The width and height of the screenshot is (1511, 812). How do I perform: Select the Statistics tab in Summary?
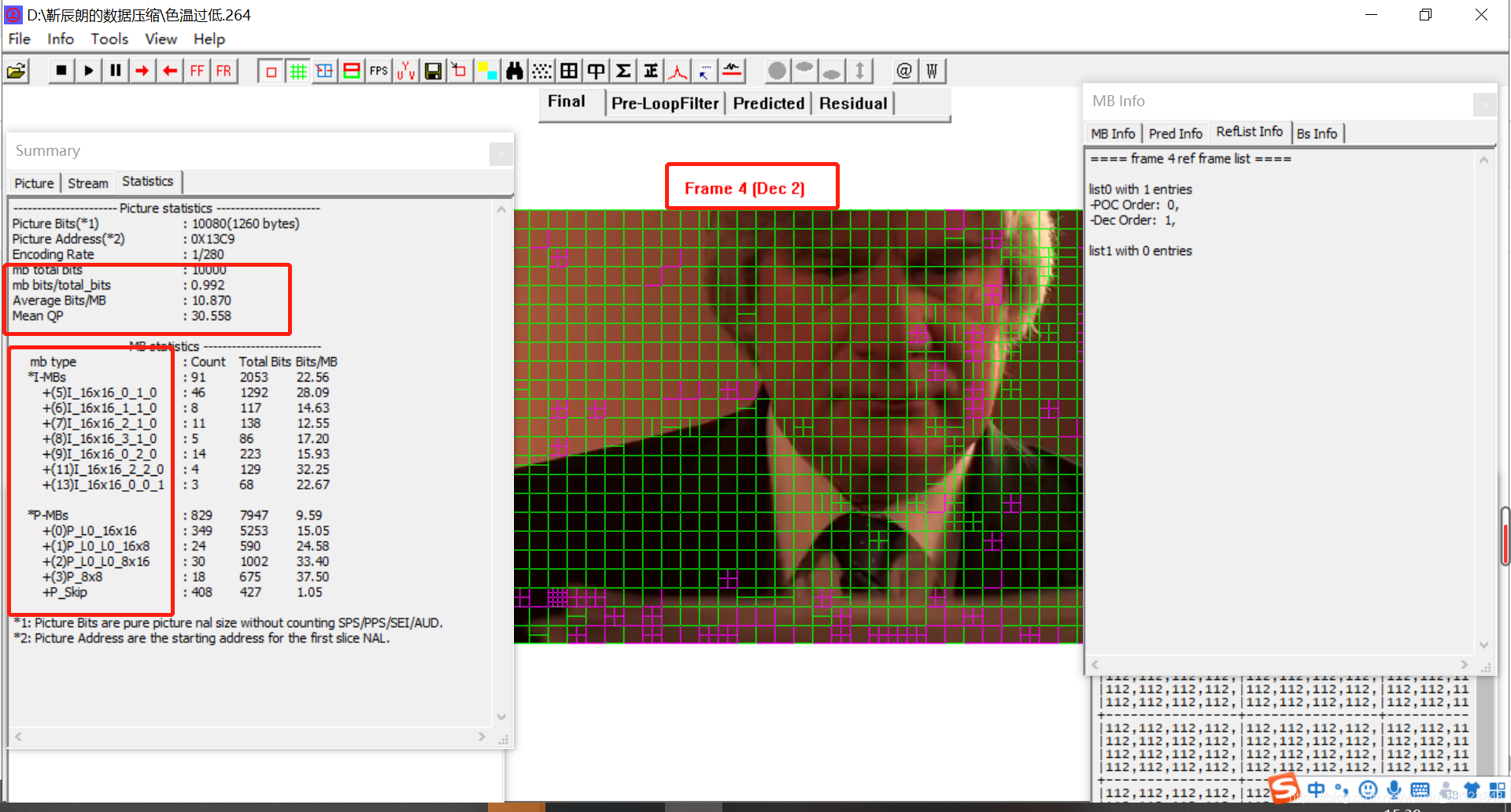pos(148,182)
